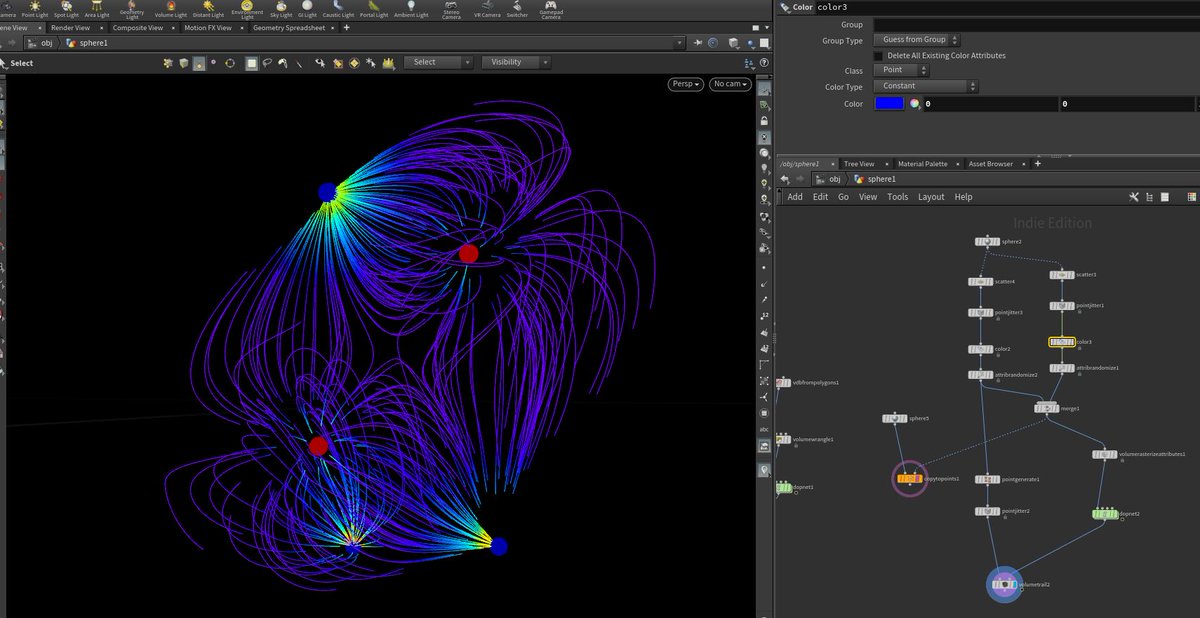Add a Gamepad Camera from the shelf
This screenshot has width=1200, height=618.
pos(551,9)
